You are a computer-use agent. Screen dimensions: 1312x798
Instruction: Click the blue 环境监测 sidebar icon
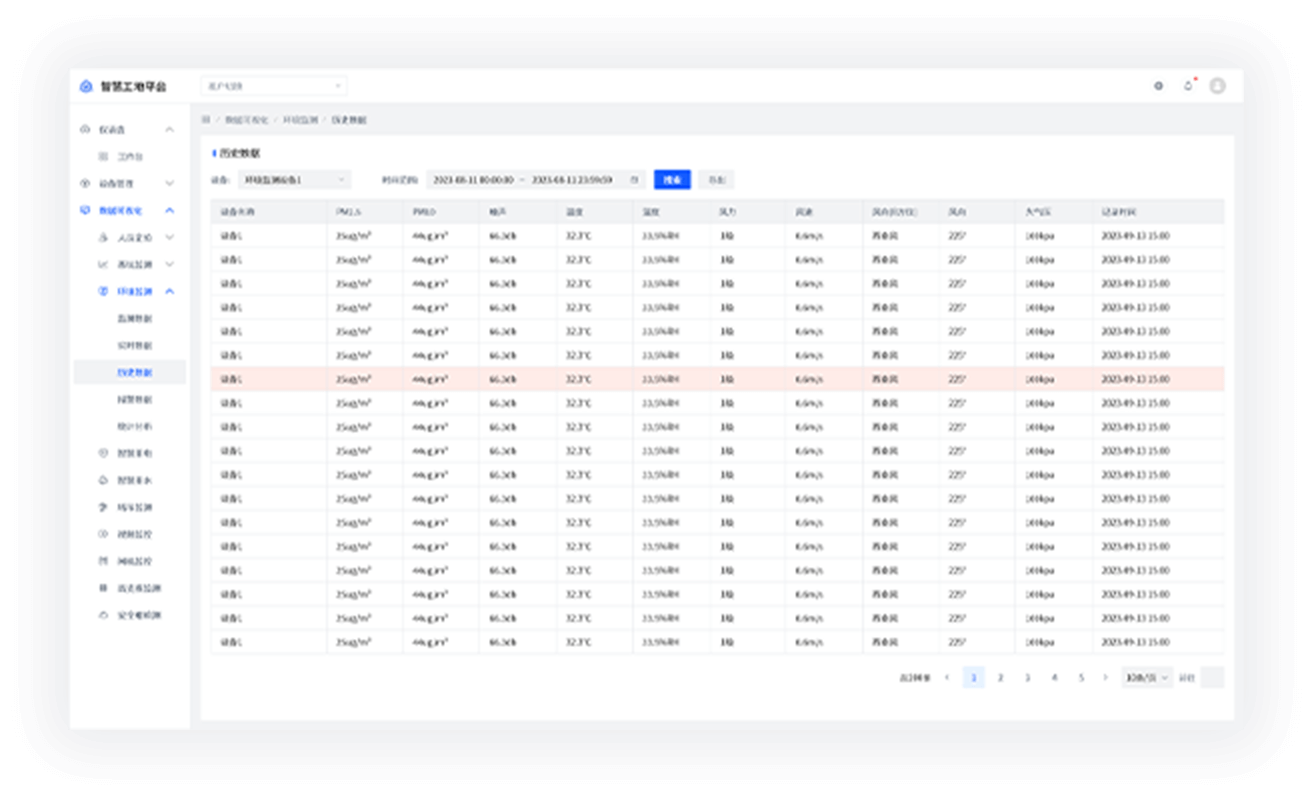103,292
